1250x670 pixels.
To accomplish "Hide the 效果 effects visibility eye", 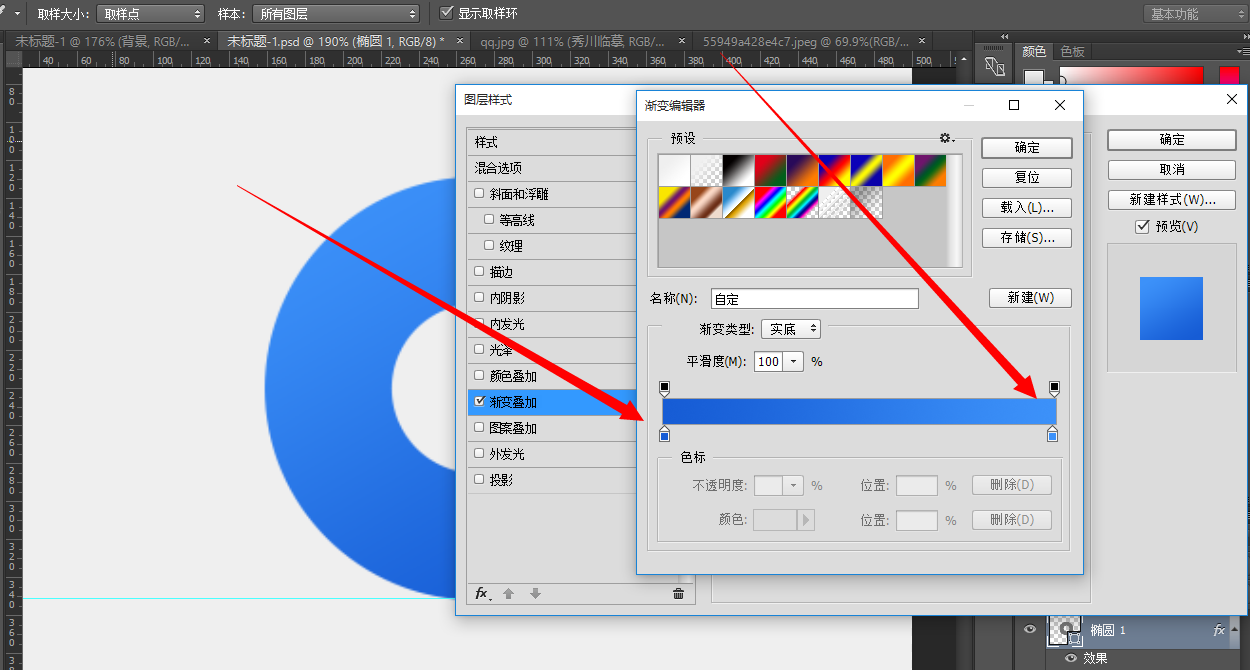I will tap(1070, 658).
